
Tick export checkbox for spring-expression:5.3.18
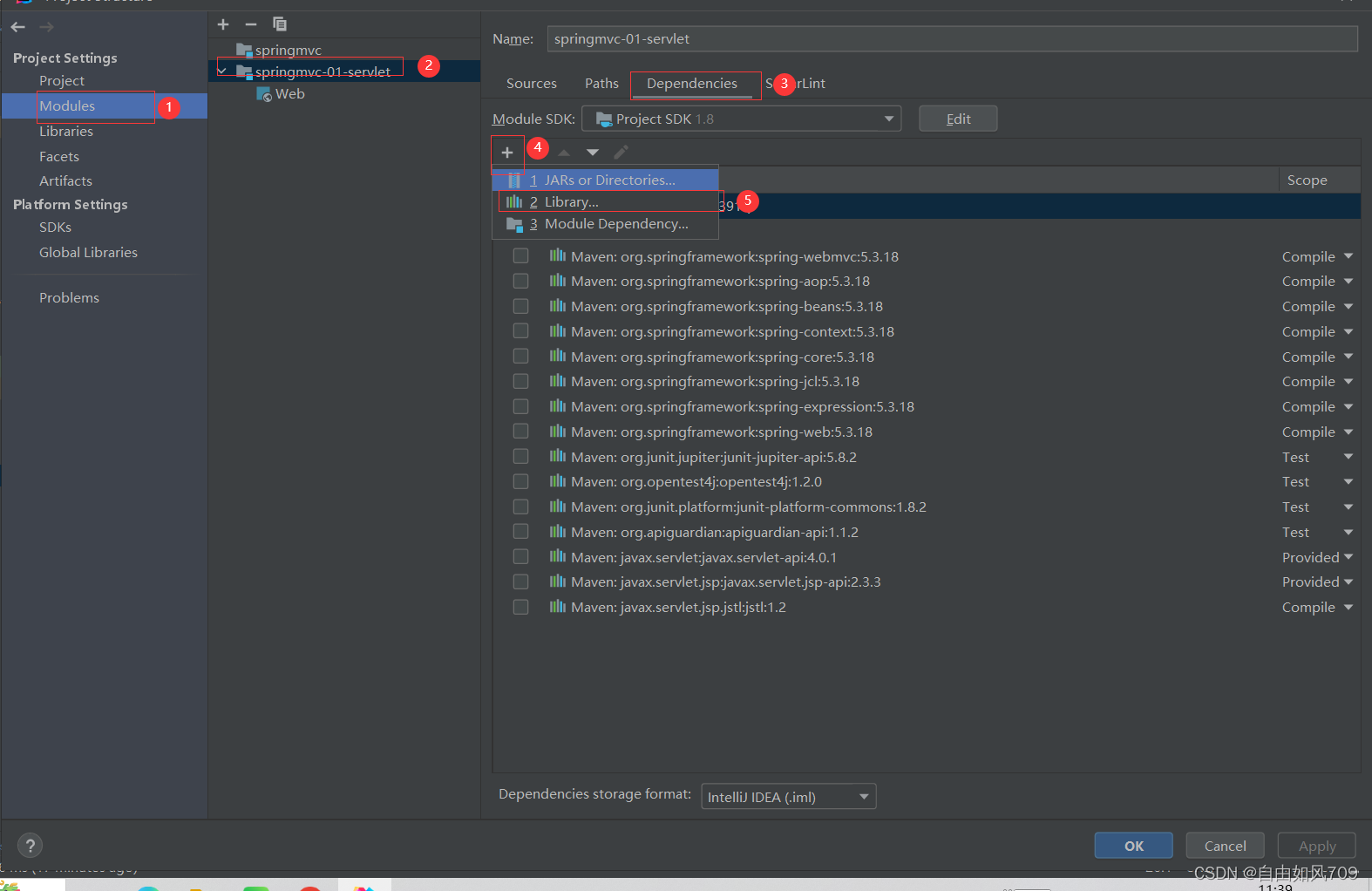(520, 406)
